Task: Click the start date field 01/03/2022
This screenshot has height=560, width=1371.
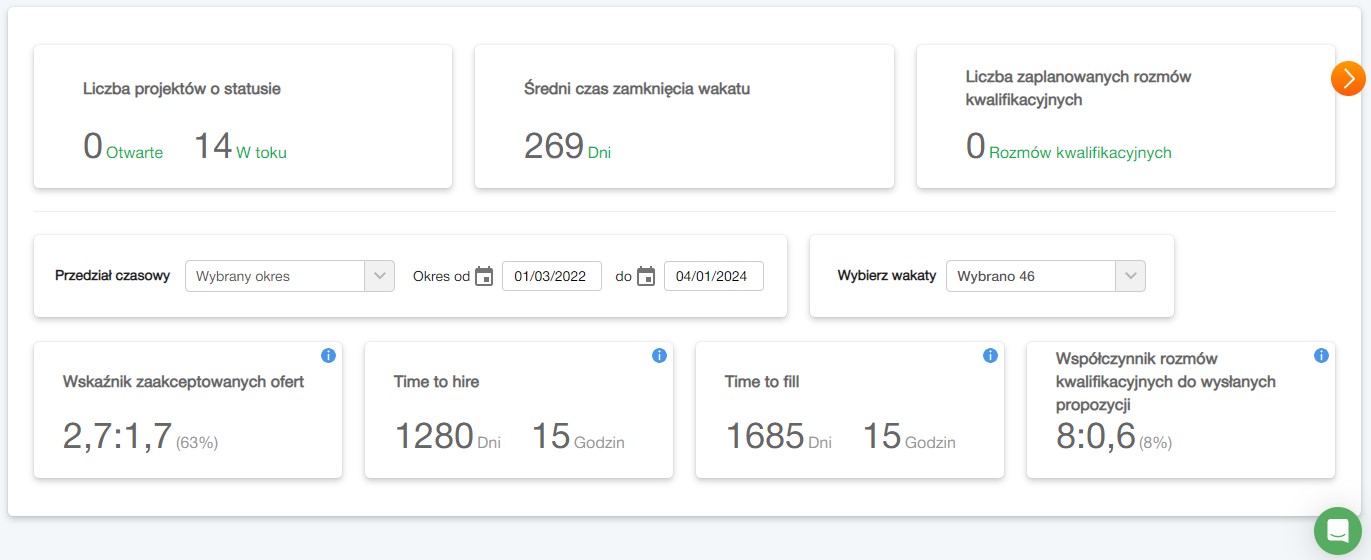Action: click(551, 276)
